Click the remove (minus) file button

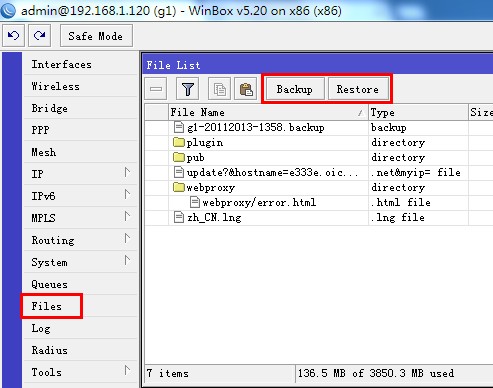(156, 89)
